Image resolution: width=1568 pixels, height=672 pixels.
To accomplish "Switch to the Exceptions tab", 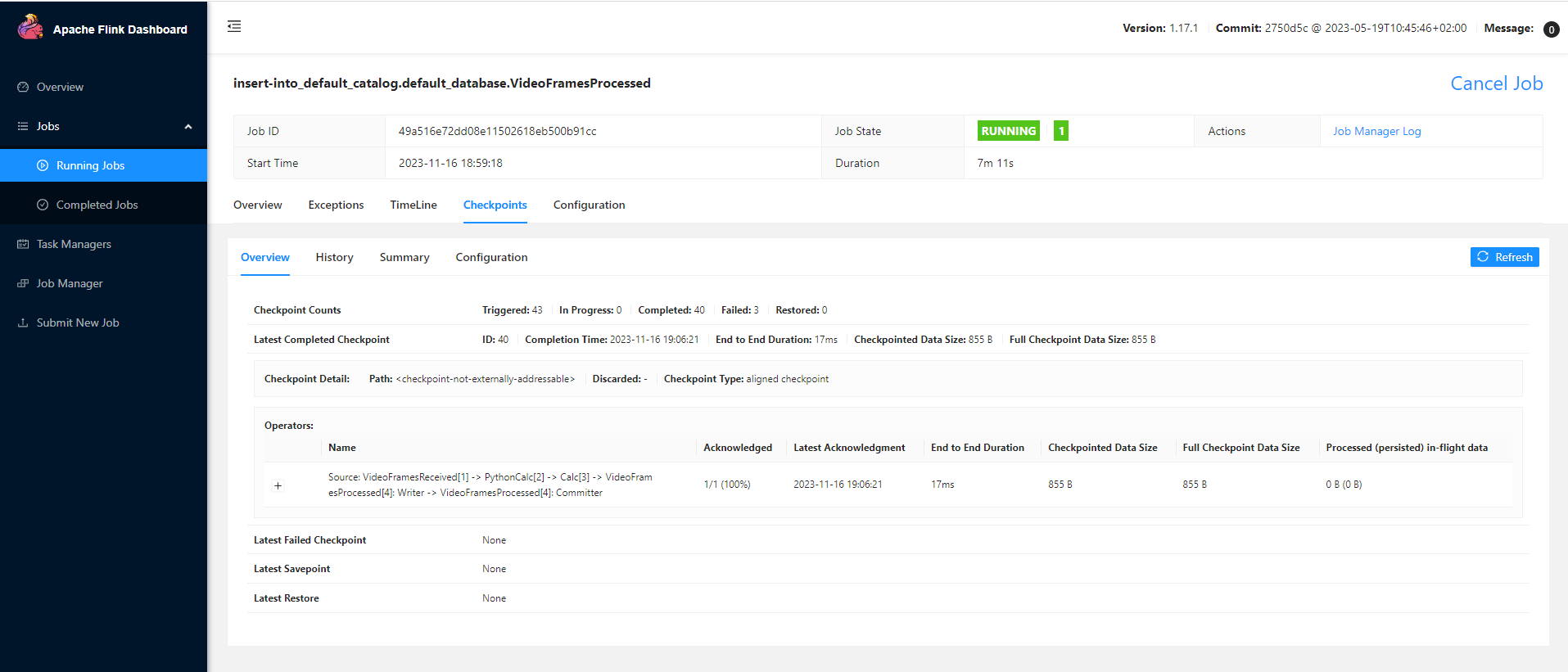I will [336, 205].
